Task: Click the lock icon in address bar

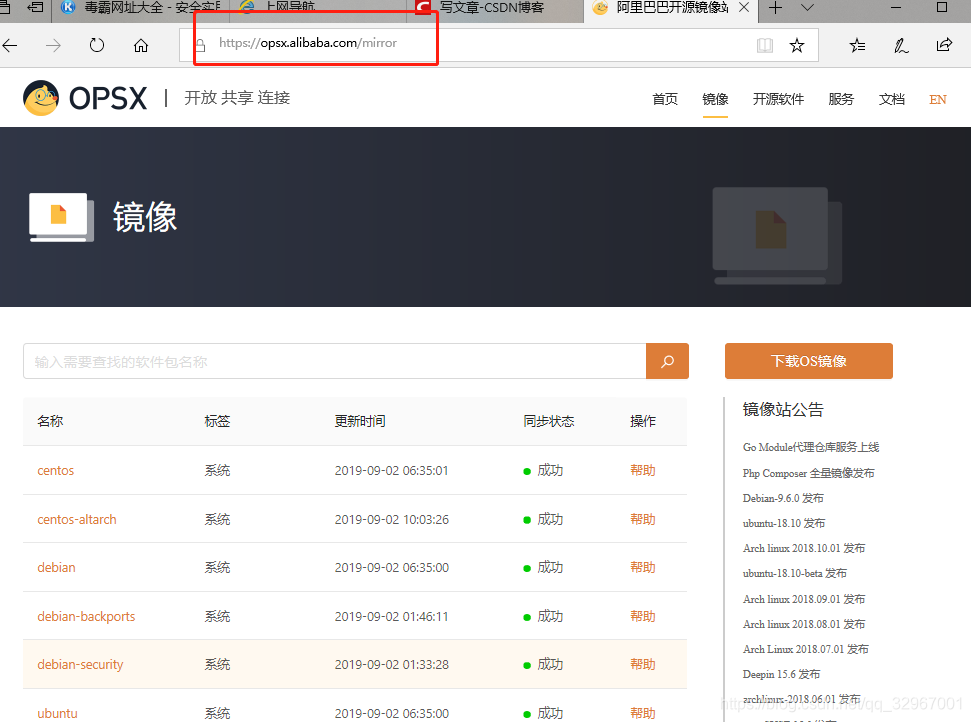Action: 200,45
